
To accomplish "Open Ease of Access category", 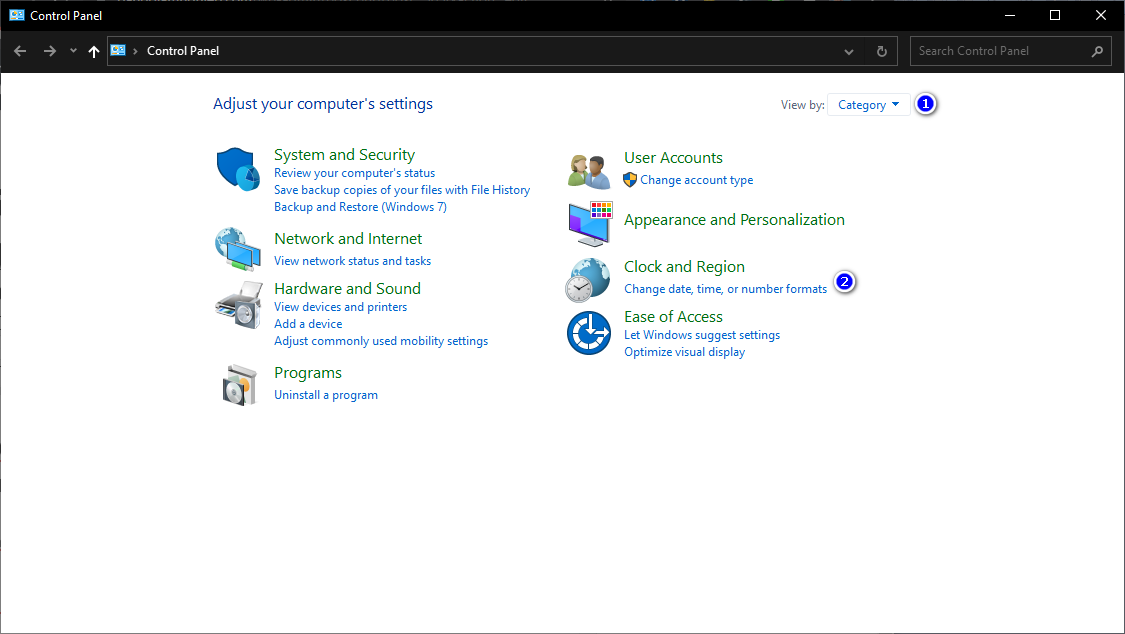I will 673,317.
